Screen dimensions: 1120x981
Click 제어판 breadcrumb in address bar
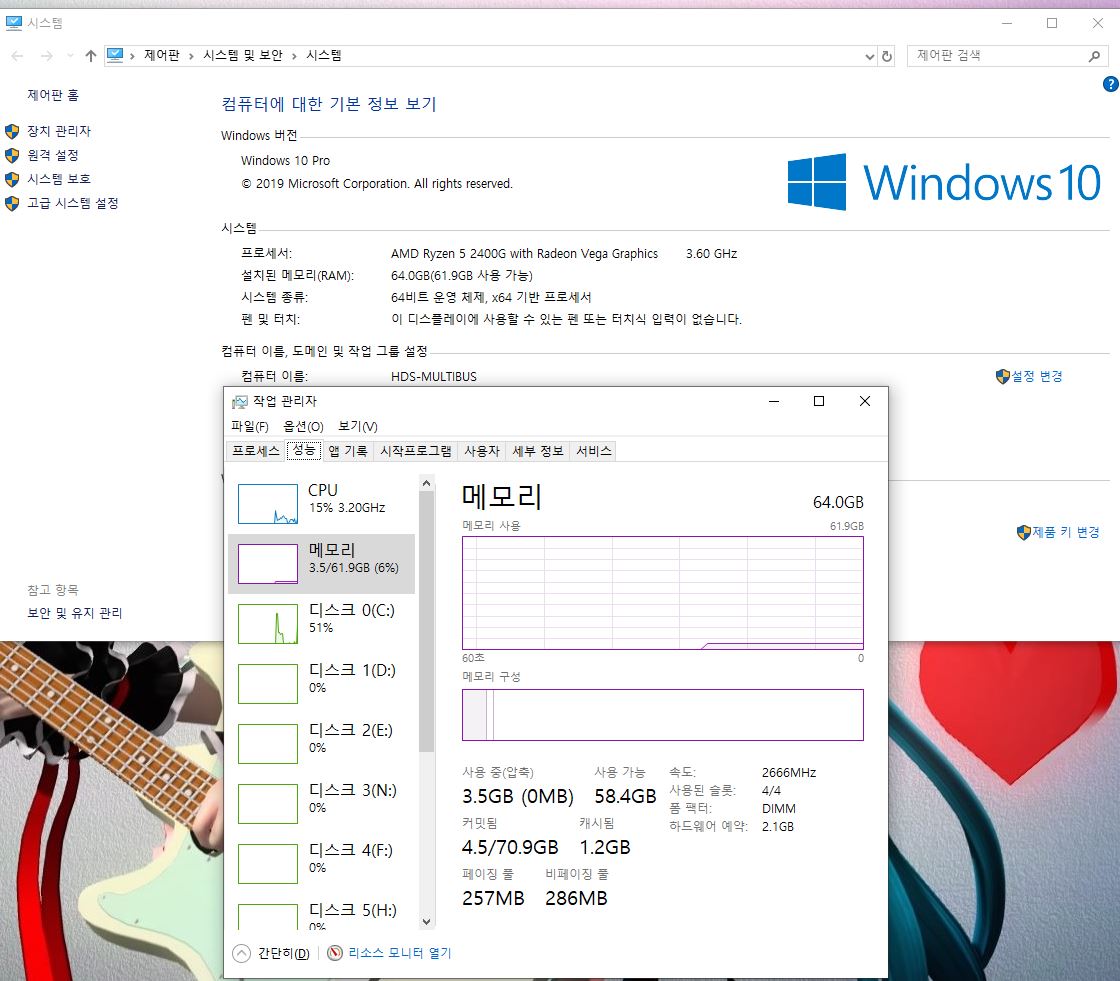point(161,55)
